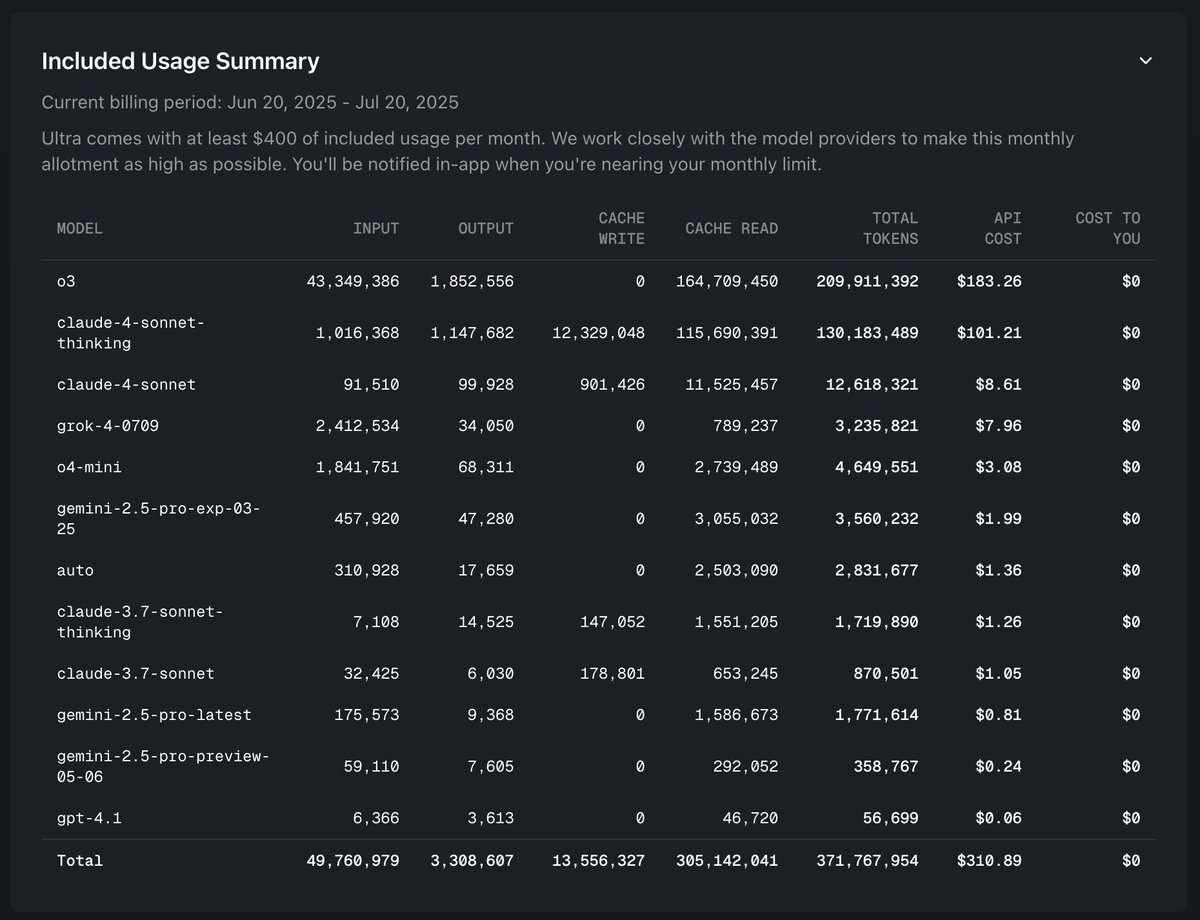1200x920 pixels.
Task: Click gpt-4.1 API cost $0.06
Action: (999, 818)
